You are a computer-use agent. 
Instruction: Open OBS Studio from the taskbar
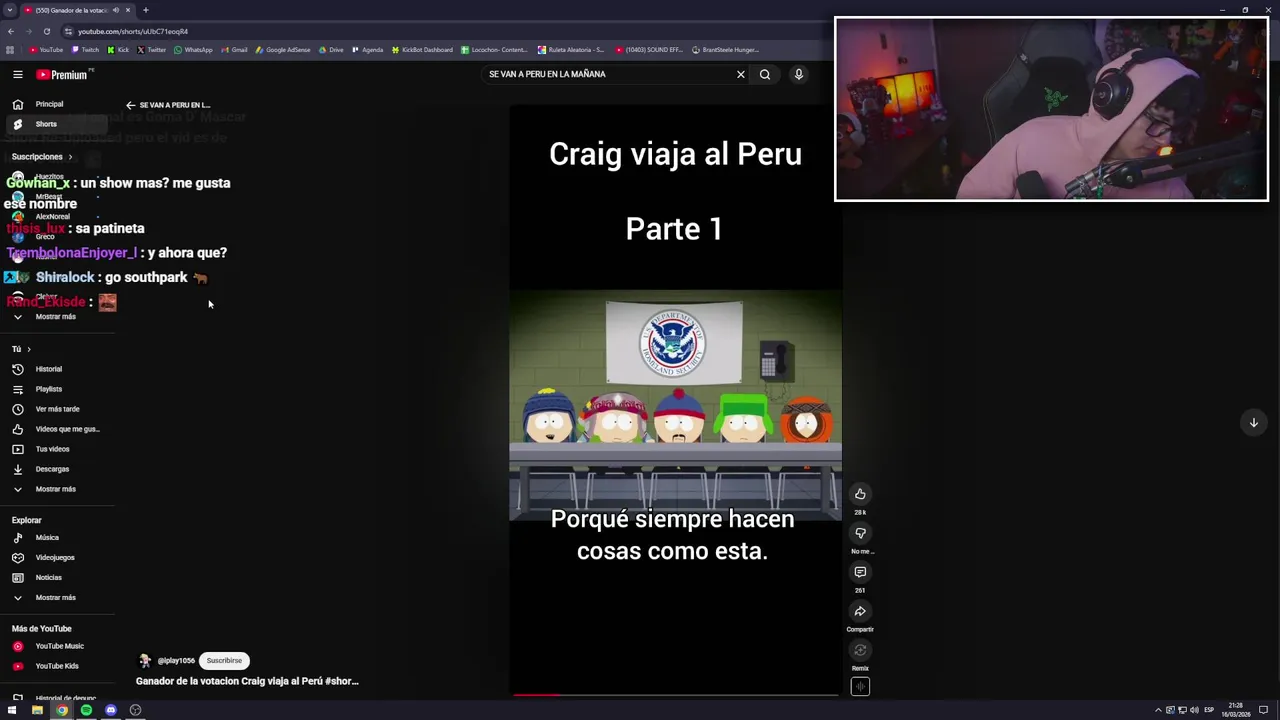click(135, 710)
